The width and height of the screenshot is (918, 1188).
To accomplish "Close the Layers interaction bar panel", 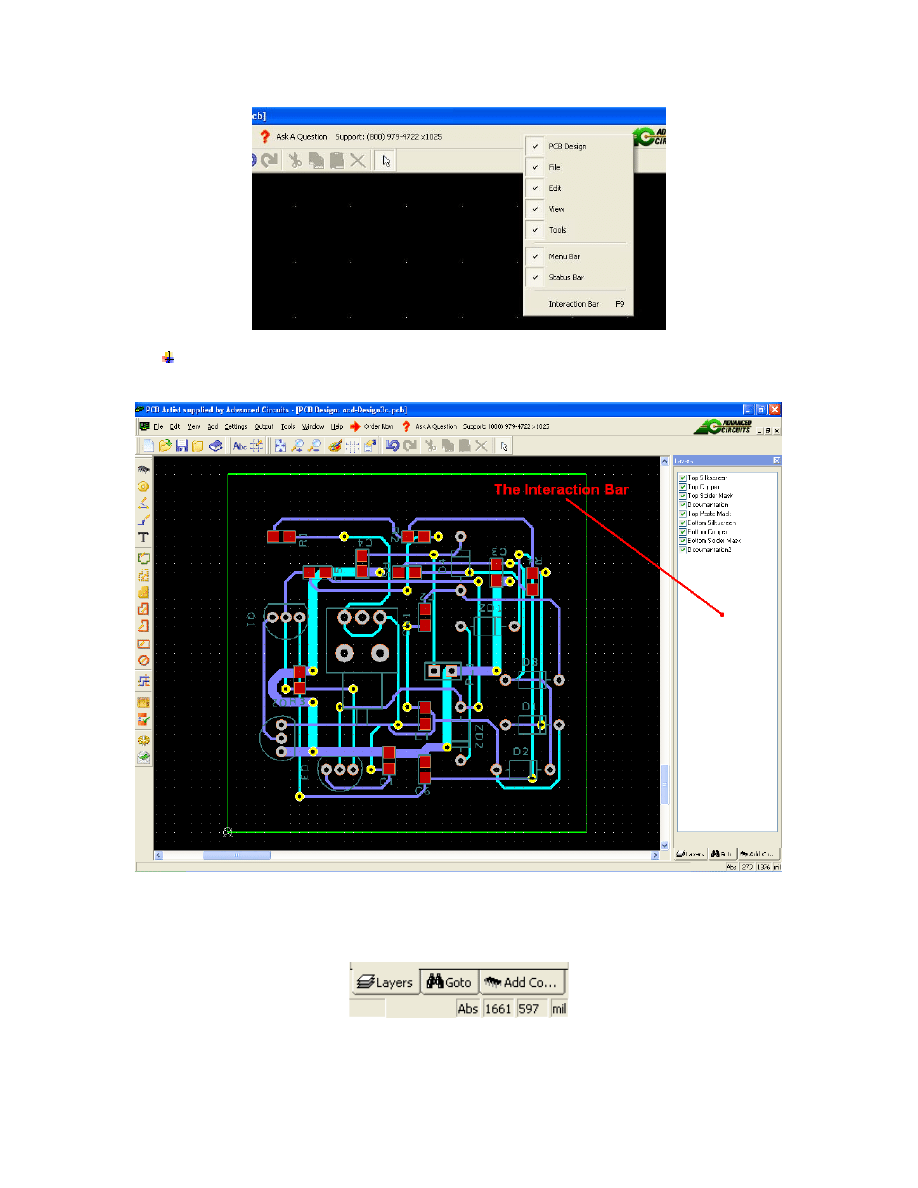I will click(x=775, y=461).
